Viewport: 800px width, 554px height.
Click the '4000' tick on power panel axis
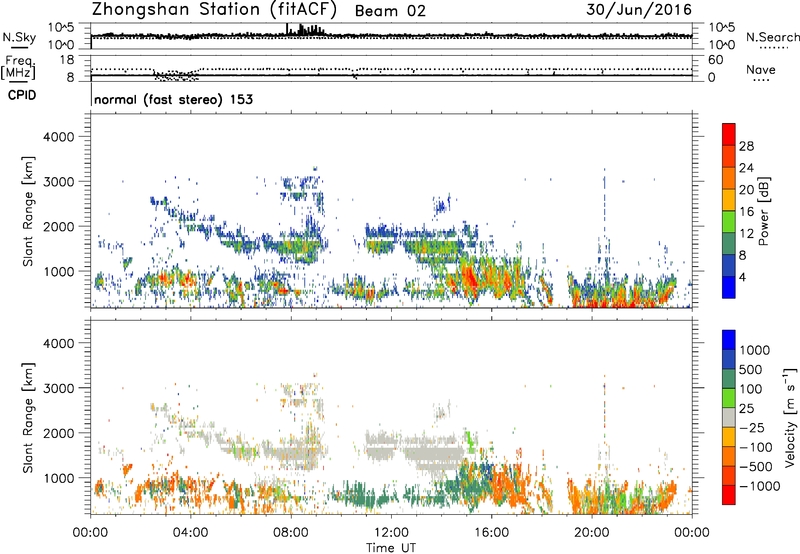[59, 137]
